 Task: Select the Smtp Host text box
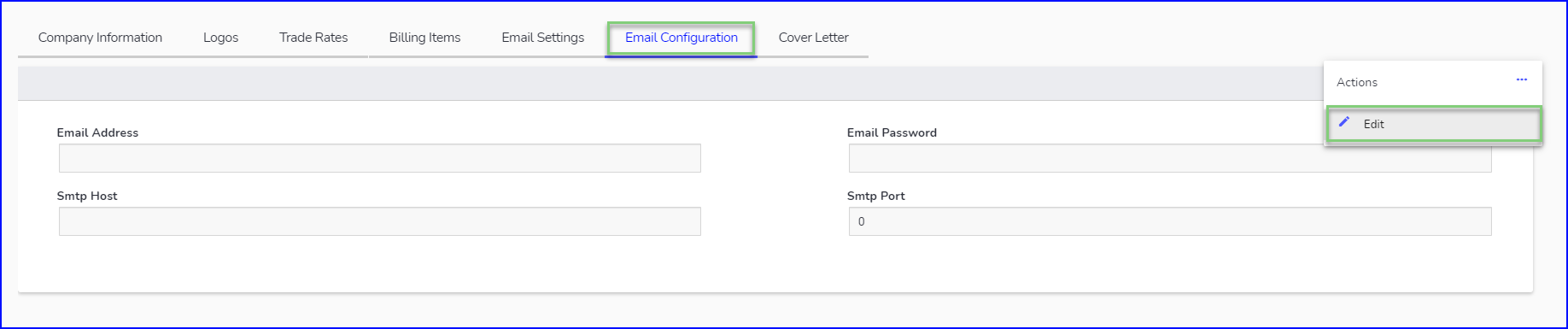click(380, 221)
